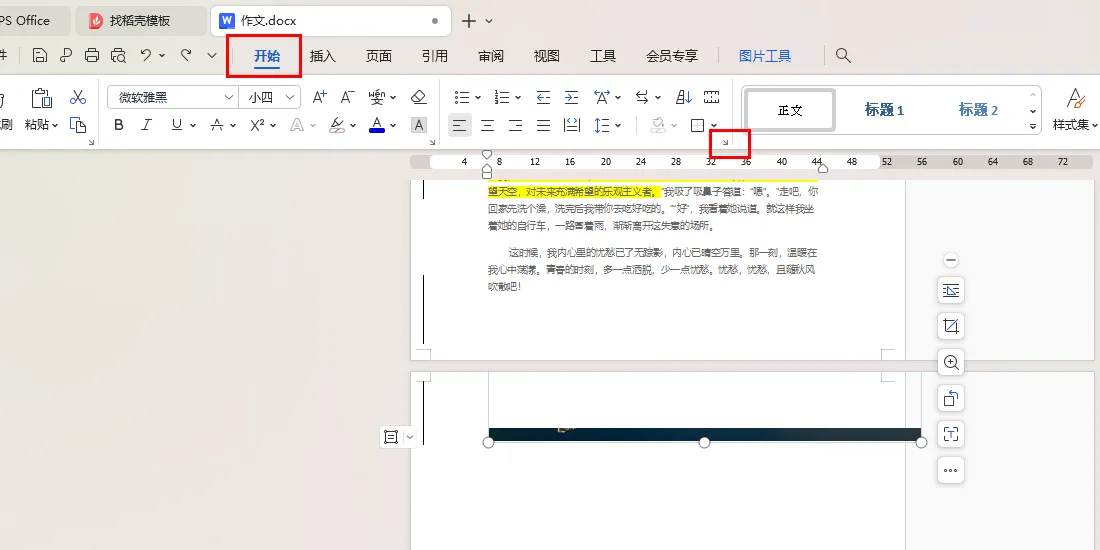The width and height of the screenshot is (1100, 550).
Task: Undo the last action
Action: click(146, 55)
